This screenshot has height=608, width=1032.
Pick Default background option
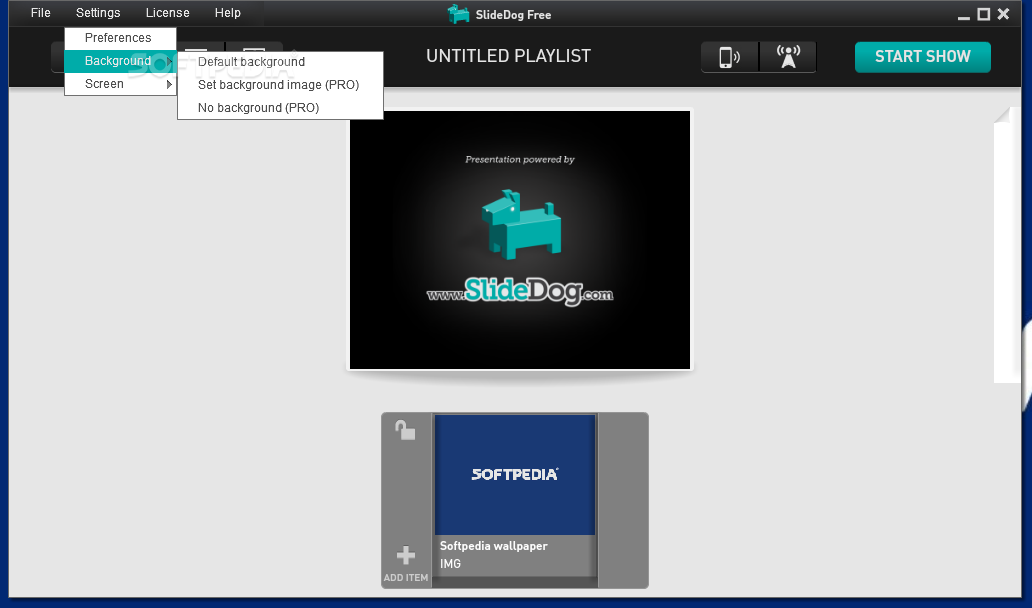[280, 62]
